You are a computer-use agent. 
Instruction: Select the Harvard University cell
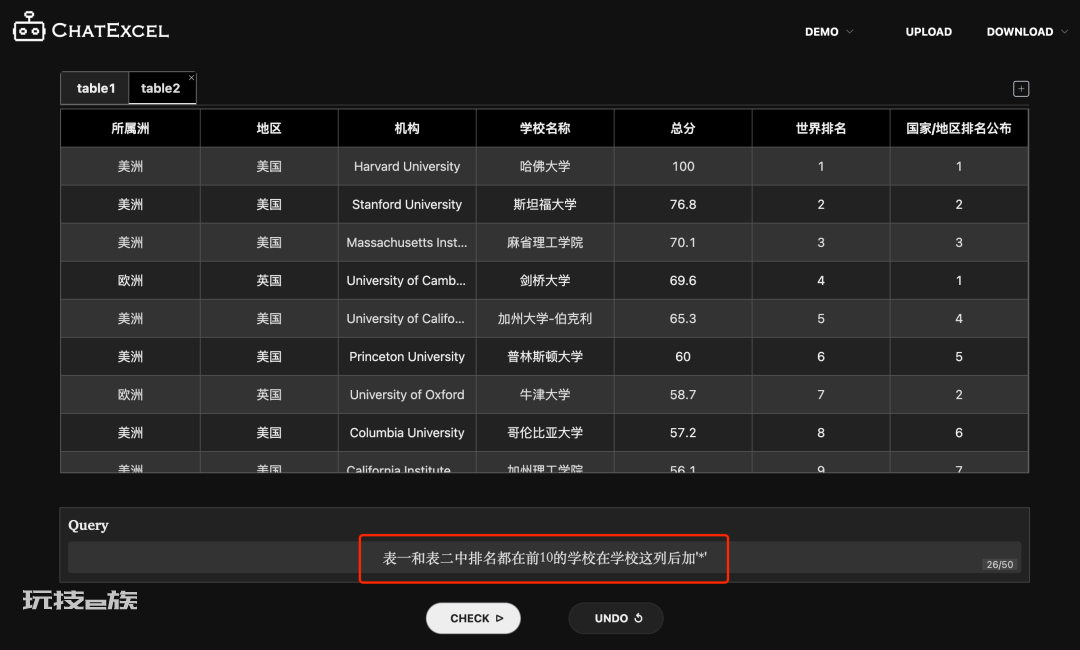[x=407, y=167]
